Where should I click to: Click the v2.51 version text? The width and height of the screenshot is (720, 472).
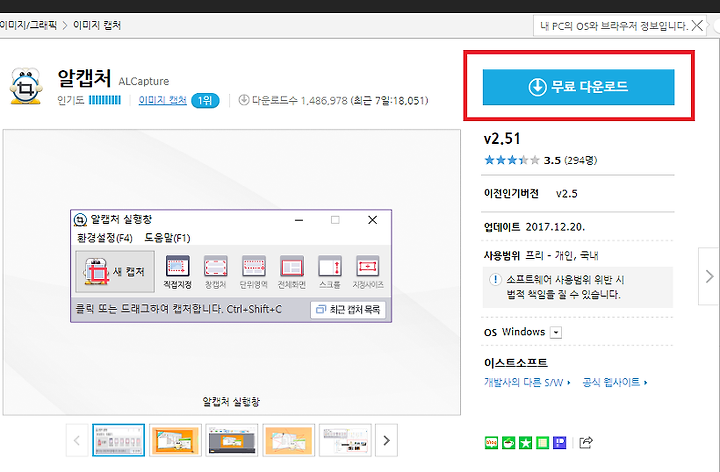(502, 139)
